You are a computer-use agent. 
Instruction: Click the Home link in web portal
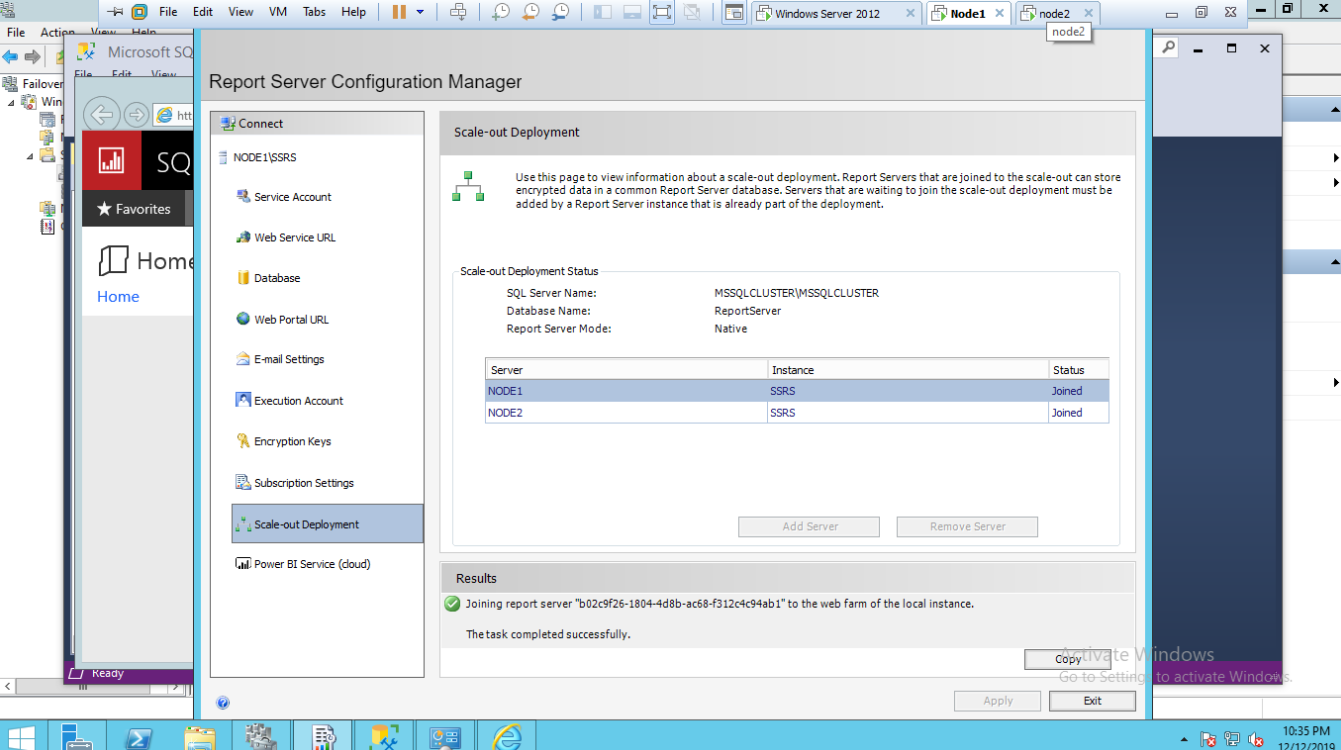118,296
